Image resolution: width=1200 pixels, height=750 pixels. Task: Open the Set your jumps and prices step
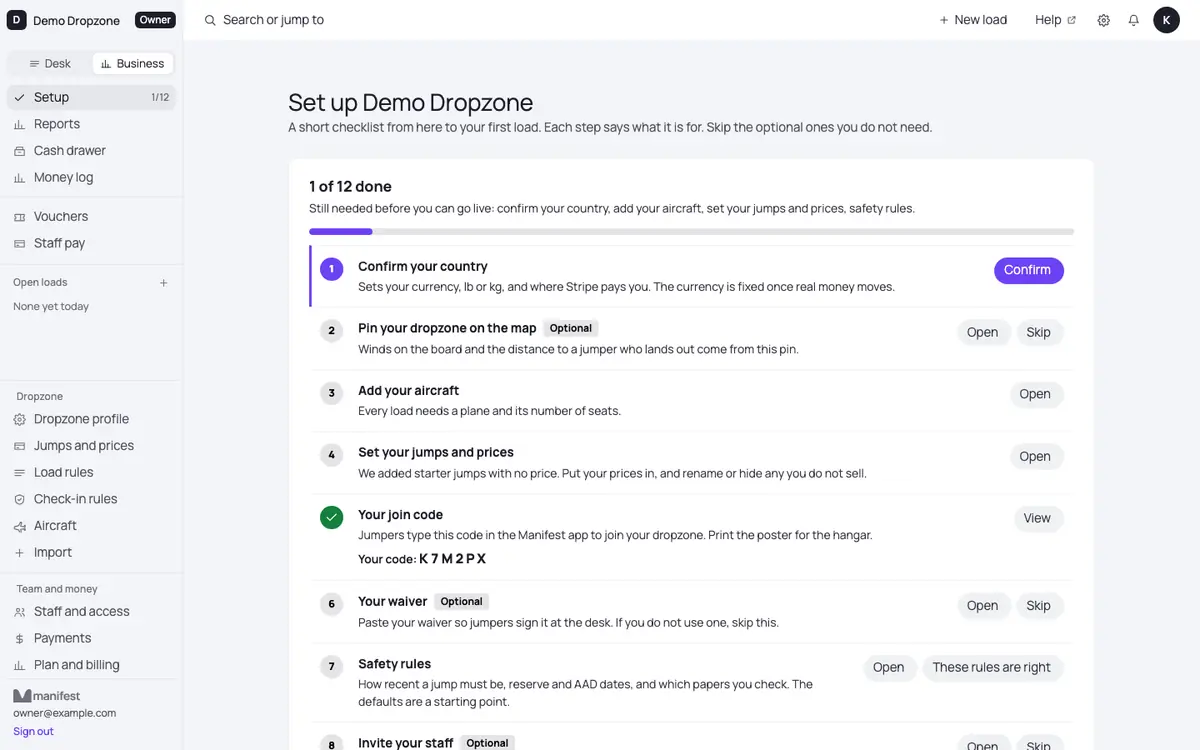1035,457
